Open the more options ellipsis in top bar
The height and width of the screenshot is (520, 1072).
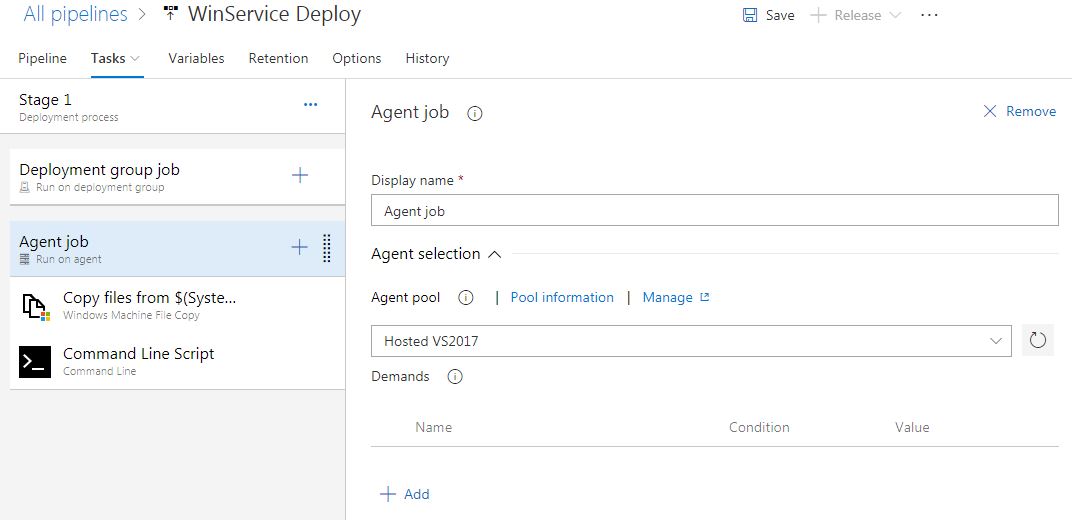[929, 15]
